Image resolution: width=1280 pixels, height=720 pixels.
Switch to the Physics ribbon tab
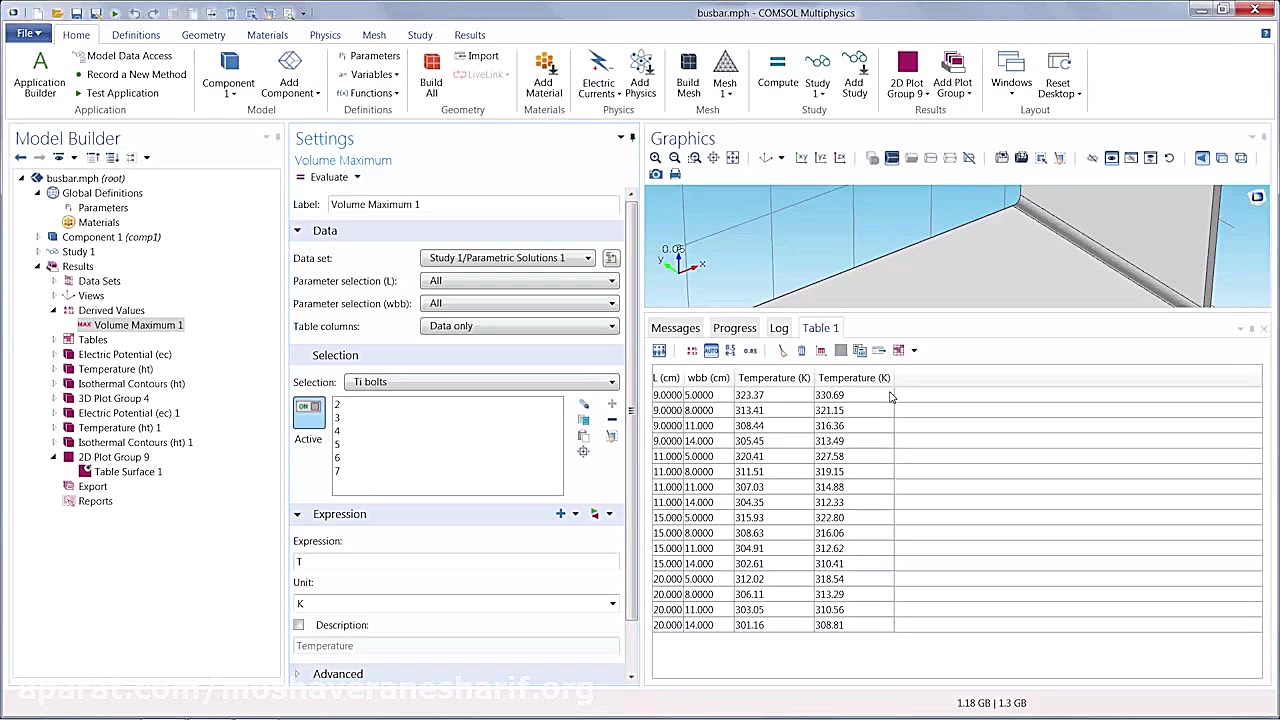tap(325, 35)
